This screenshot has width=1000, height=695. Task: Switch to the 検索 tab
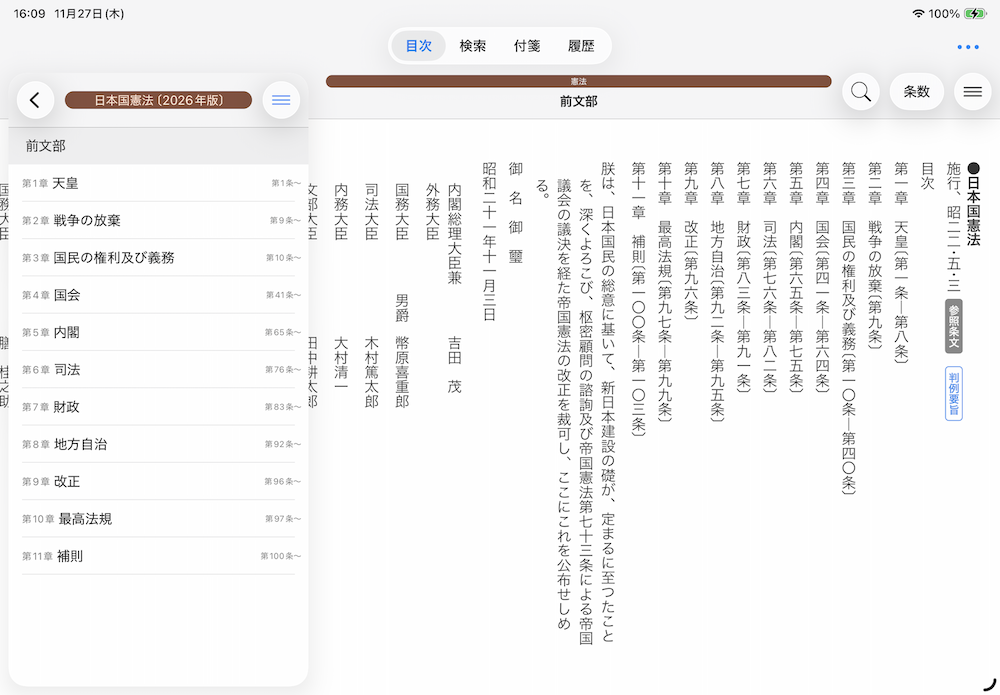473,46
